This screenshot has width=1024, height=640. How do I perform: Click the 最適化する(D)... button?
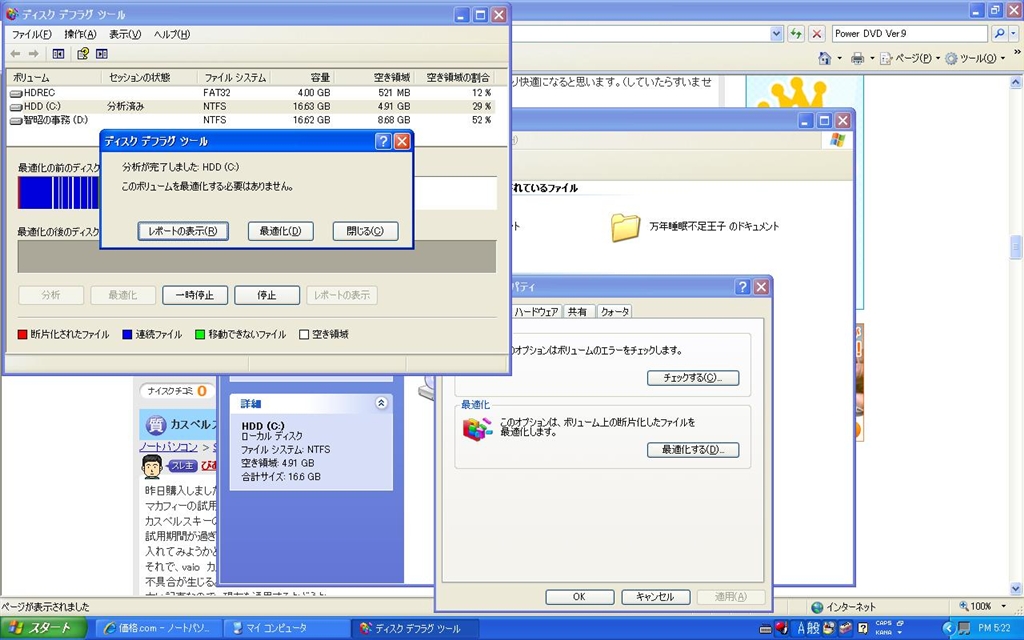pyautogui.click(x=693, y=450)
